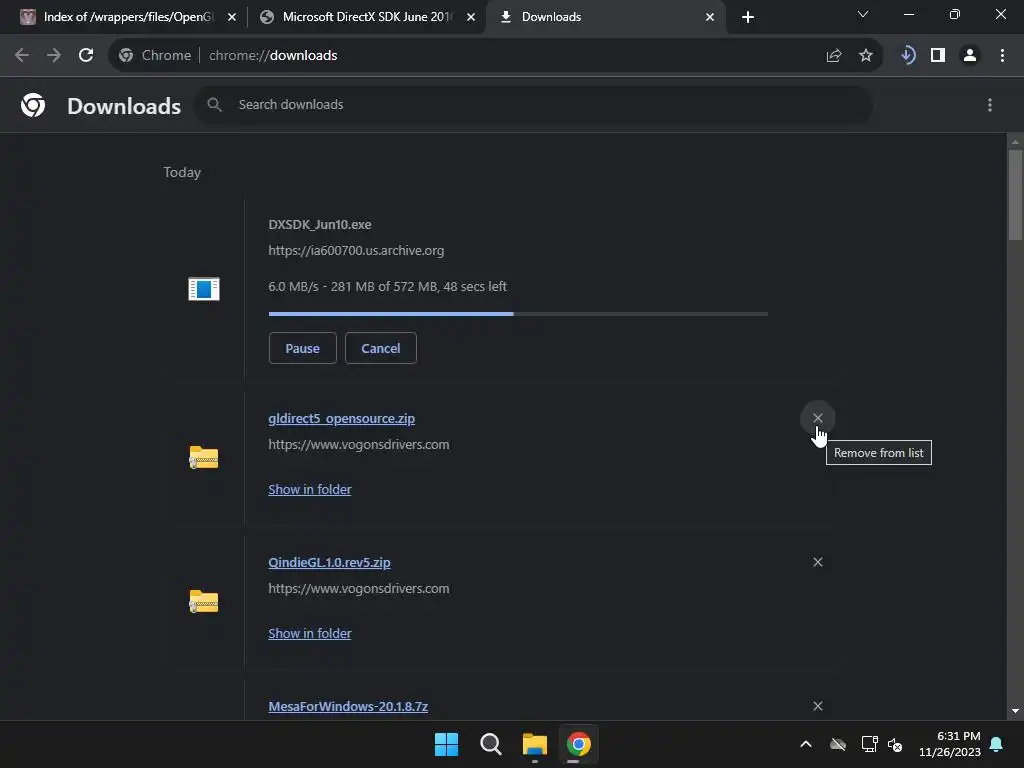This screenshot has width=1024, height=768.
Task: Cancel the DXSDK_Jun10.exe download
Action: point(381,348)
